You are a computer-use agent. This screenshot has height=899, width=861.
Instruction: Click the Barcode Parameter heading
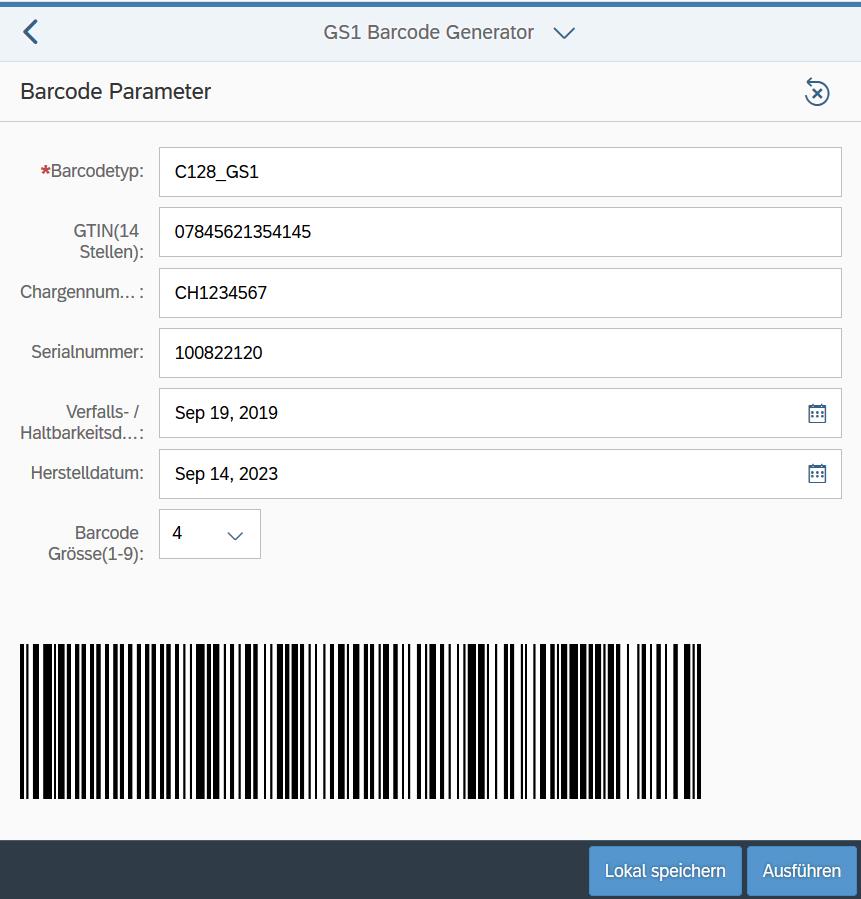coord(116,92)
